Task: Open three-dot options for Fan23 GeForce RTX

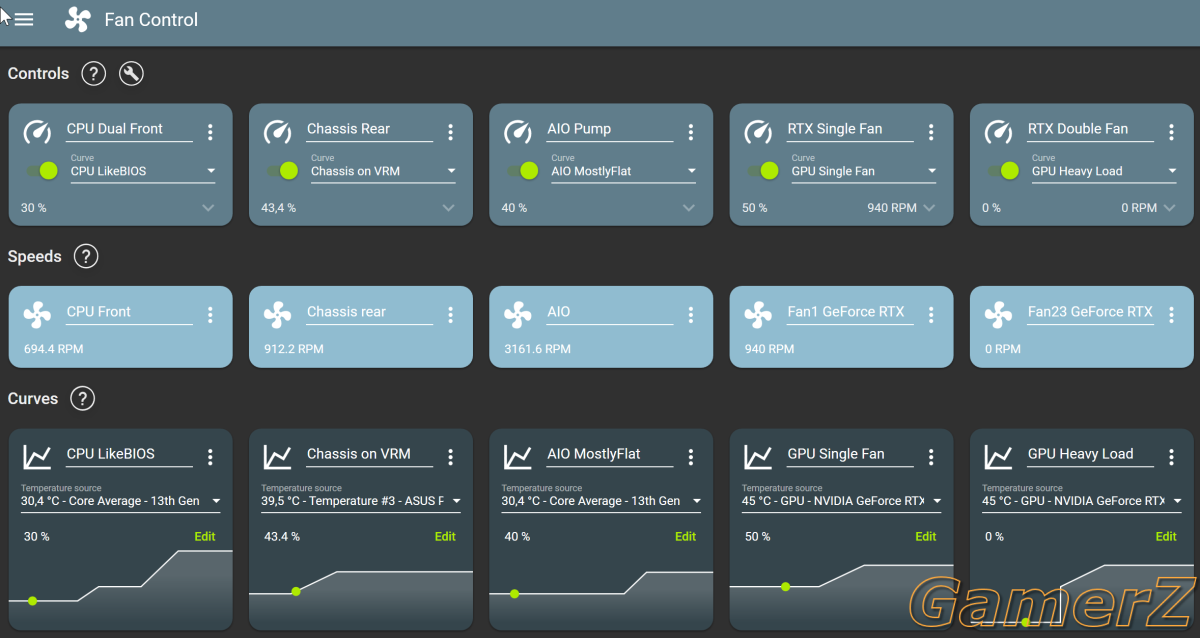Action: (1172, 315)
